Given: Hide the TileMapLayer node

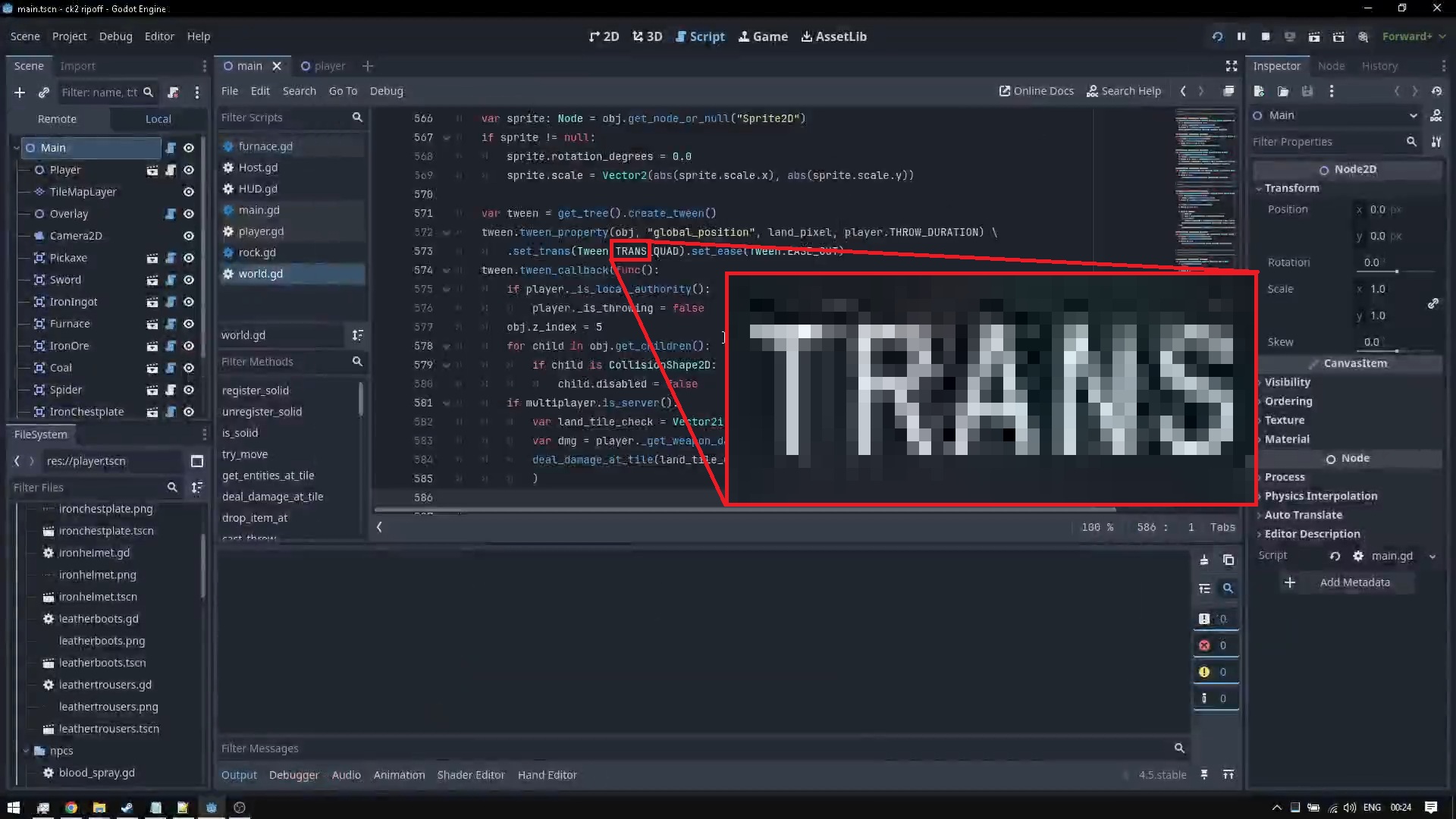Looking at the screenshot, I should (x=189, y=192).
